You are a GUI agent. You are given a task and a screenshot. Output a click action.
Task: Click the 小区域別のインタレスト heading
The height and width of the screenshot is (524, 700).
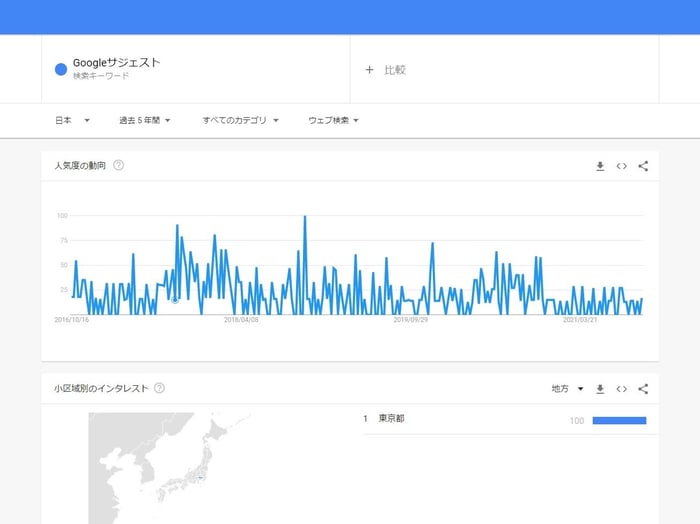point(101,388)
